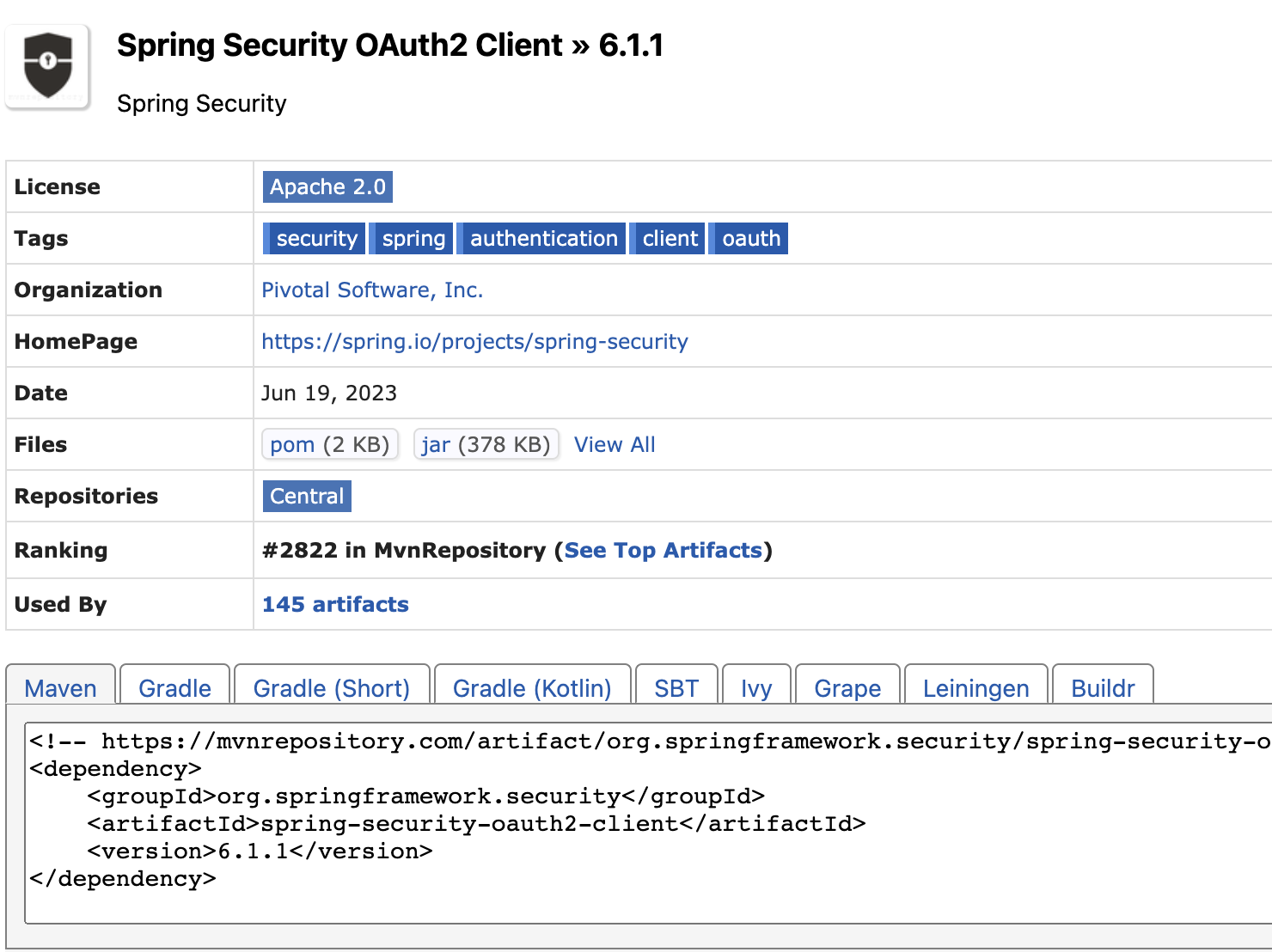Click the closing </dependency> line

(123, 879)
